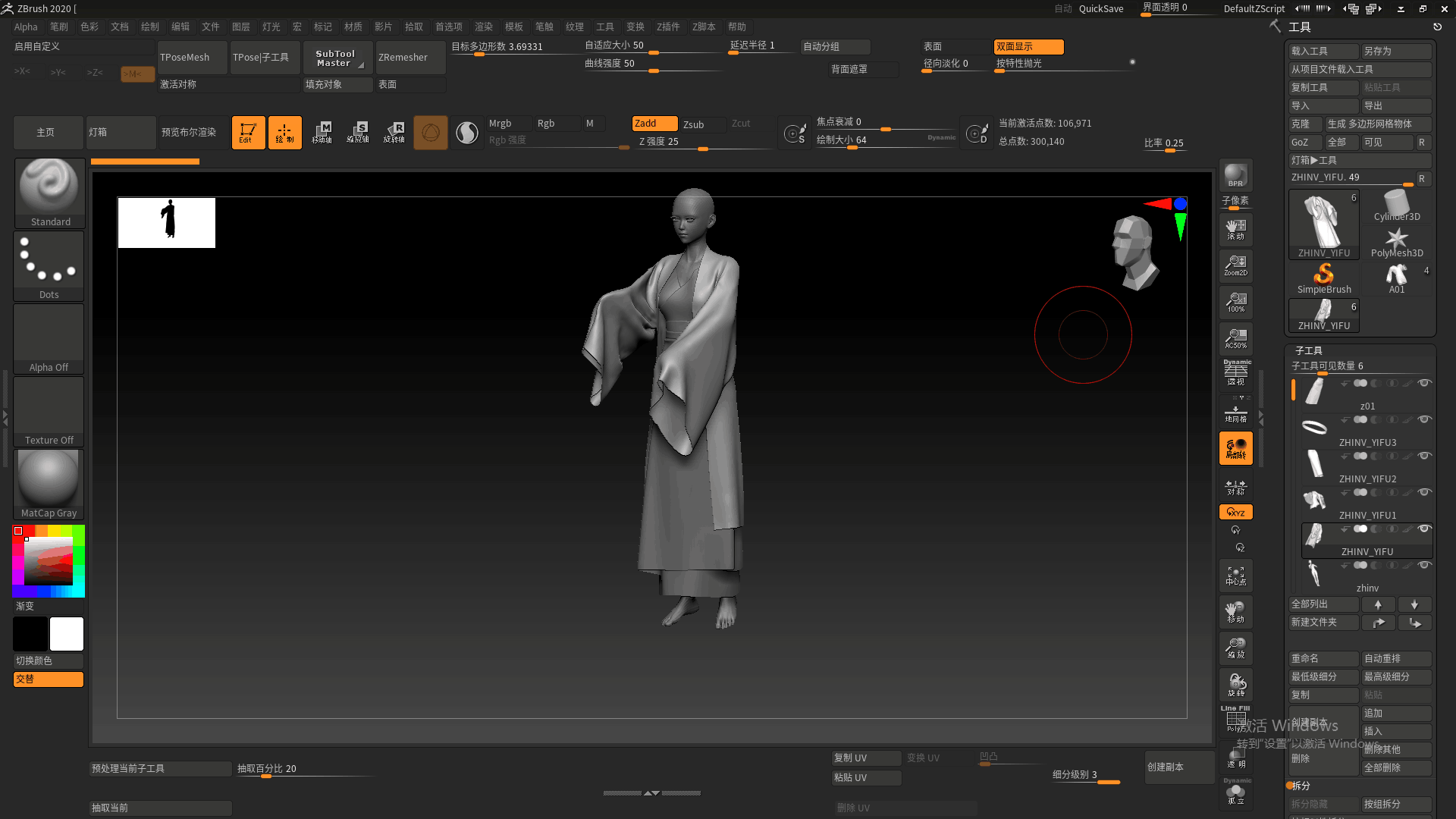Hide the z01 subtool with the eye icon

pyautogui.click(x=1424, y=383)
